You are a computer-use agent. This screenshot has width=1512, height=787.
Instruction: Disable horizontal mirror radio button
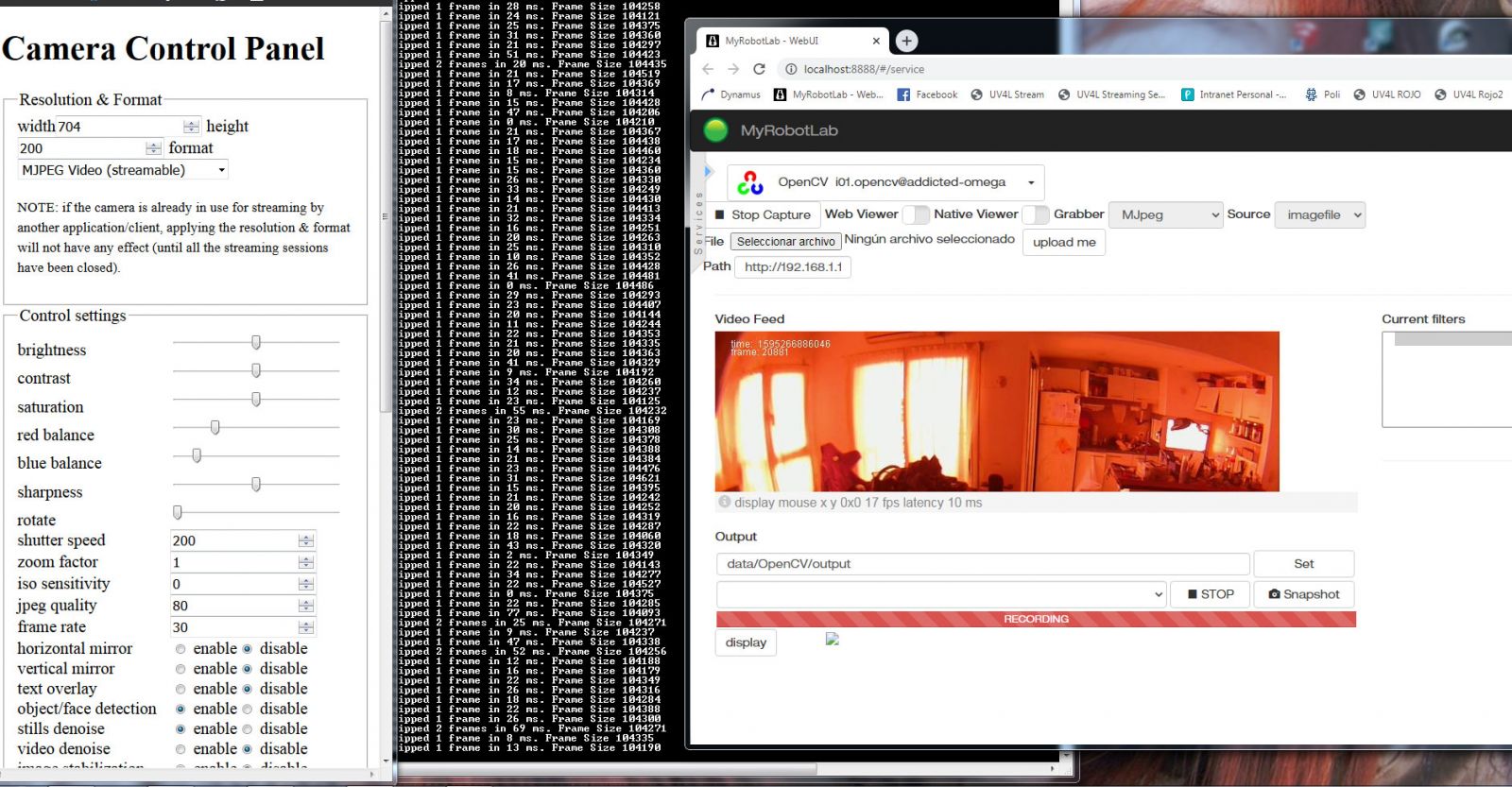(248, 649)
